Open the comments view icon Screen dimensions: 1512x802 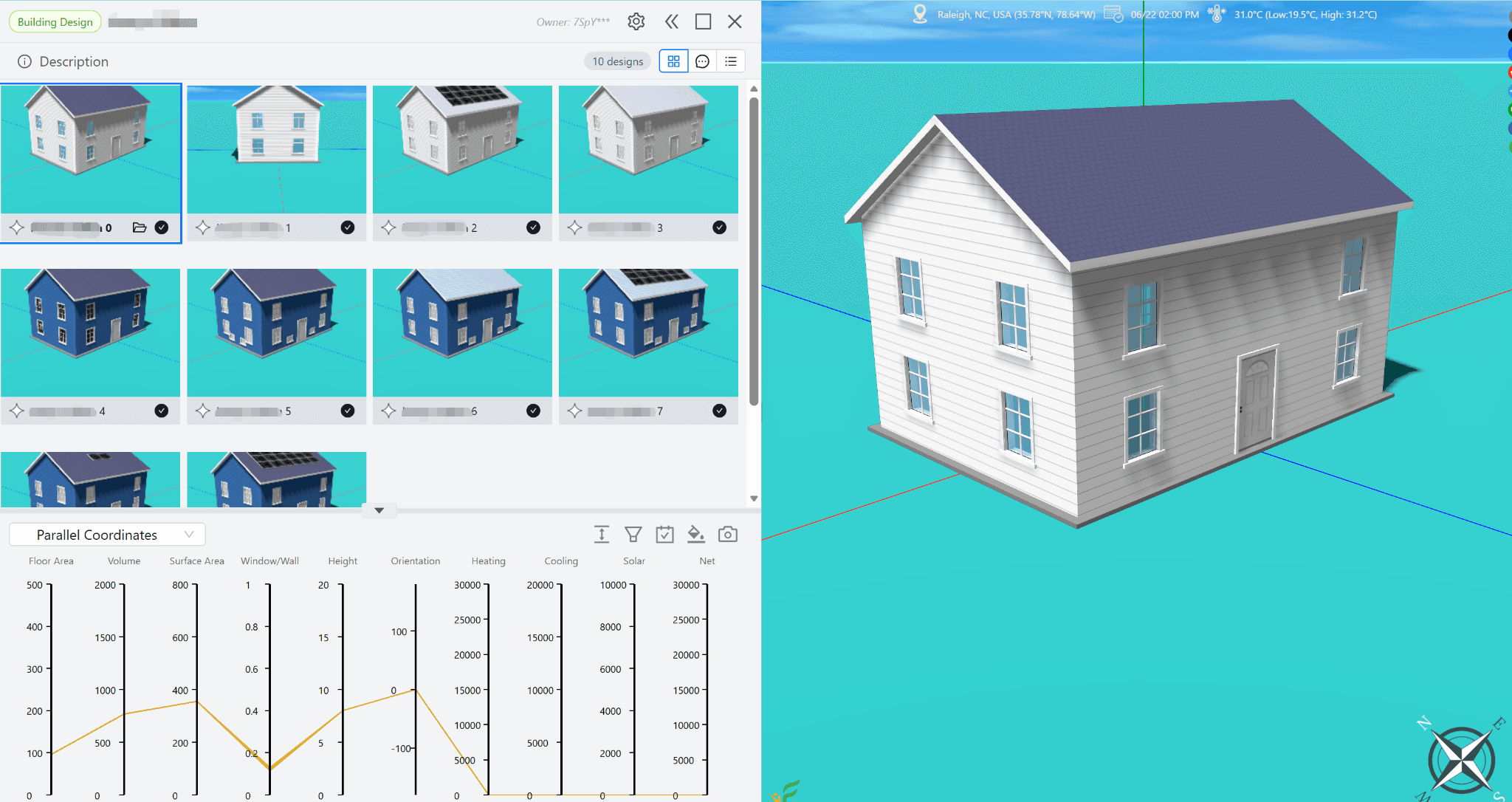coord(702,61)
